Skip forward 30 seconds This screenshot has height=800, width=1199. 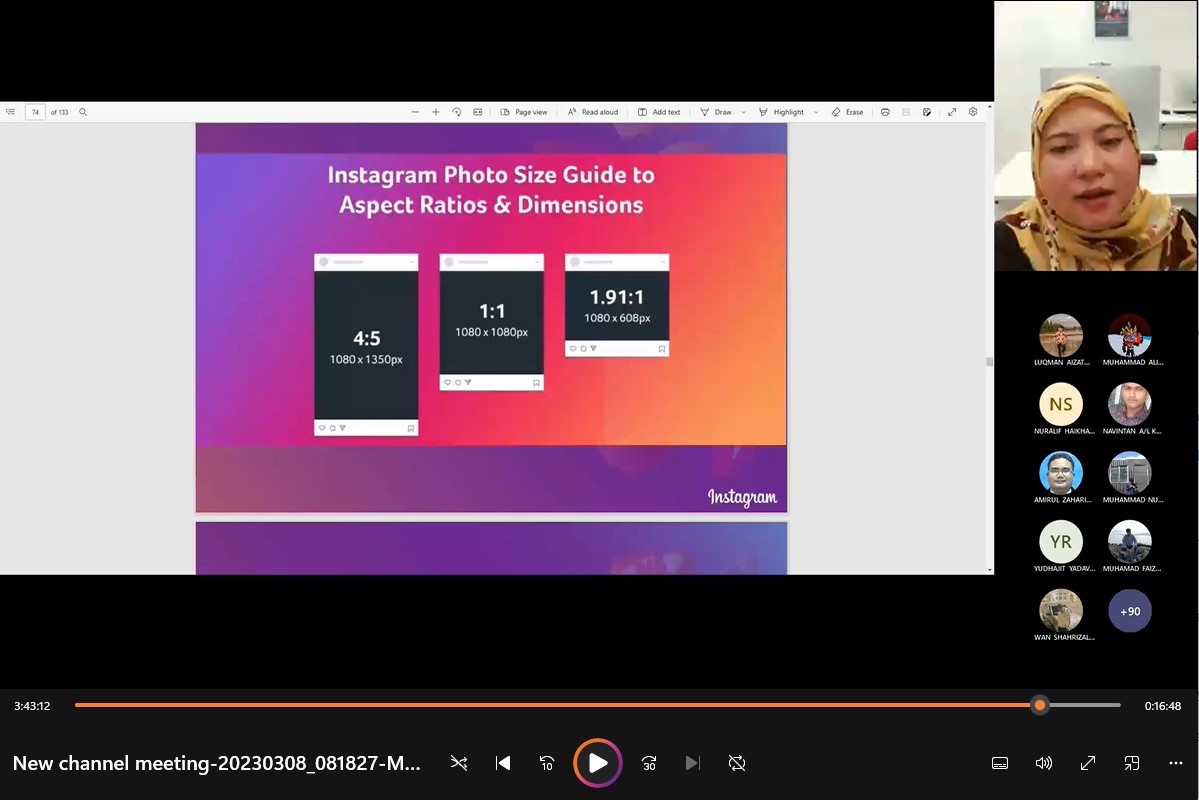coord(648,763)
